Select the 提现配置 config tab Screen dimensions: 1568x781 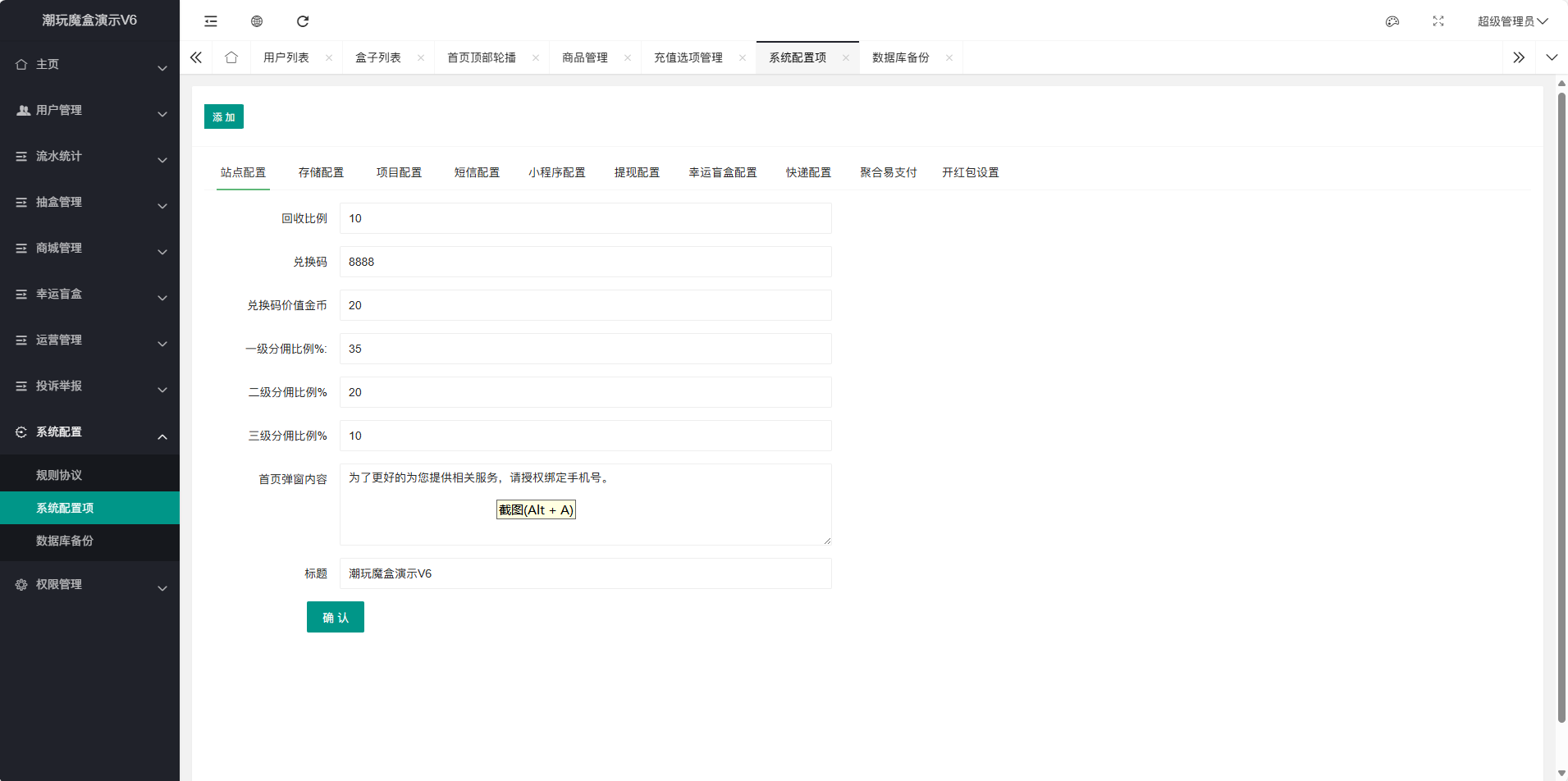(x=637, y=172)
